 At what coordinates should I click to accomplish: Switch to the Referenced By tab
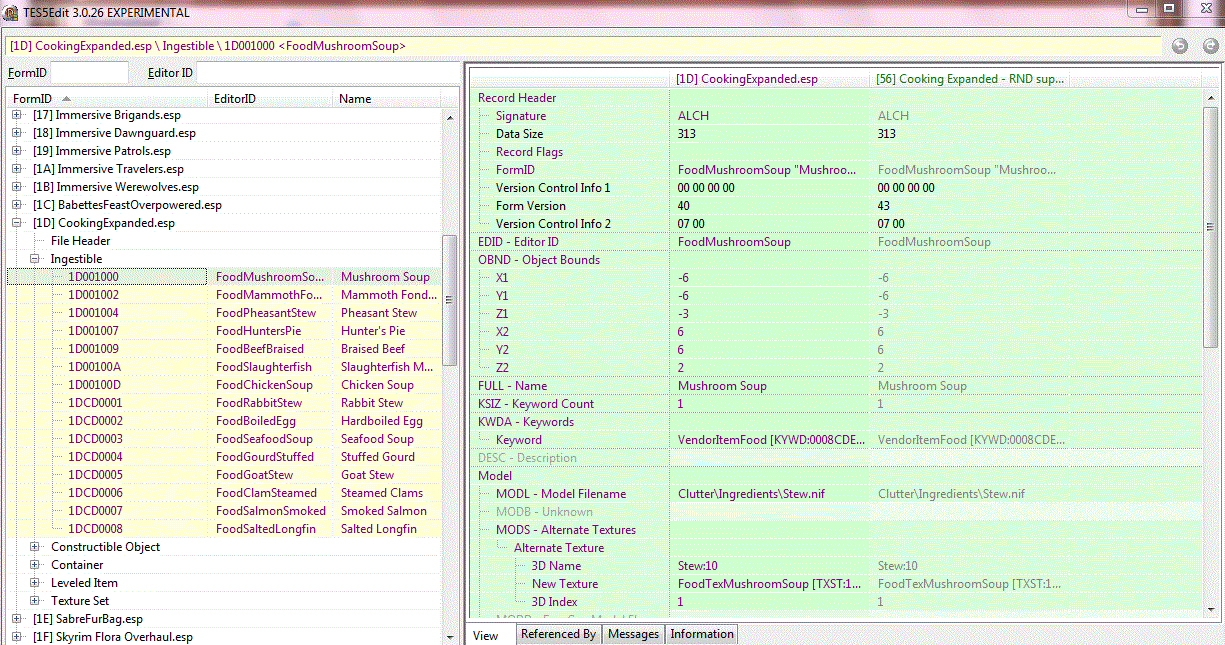(x=558, y=634)
